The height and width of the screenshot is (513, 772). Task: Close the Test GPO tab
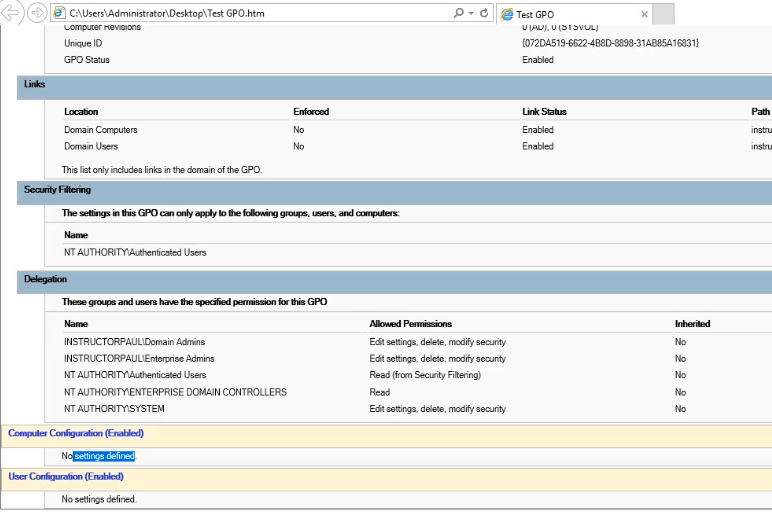[643, 15]
